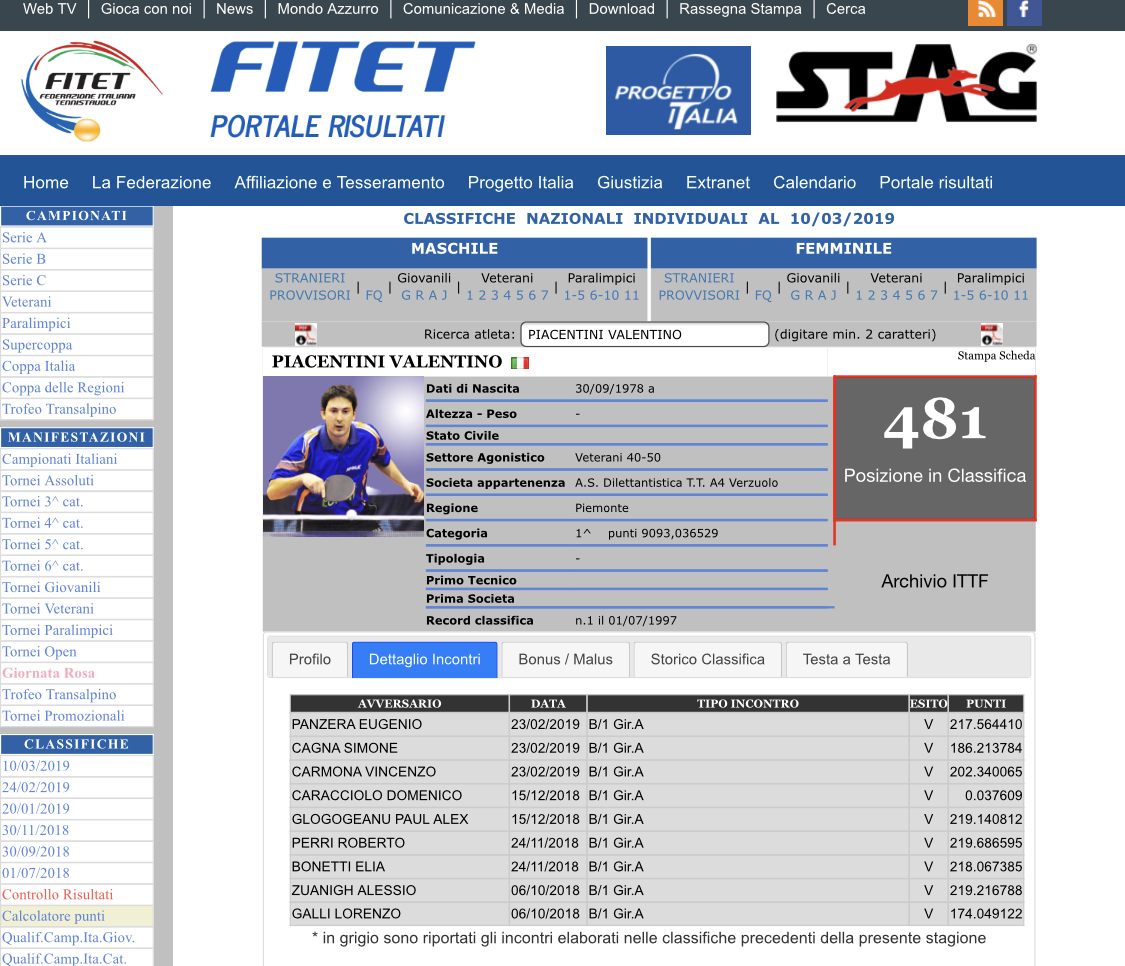Click Valentino Piacentini's player photo

(x=343, y=455)
